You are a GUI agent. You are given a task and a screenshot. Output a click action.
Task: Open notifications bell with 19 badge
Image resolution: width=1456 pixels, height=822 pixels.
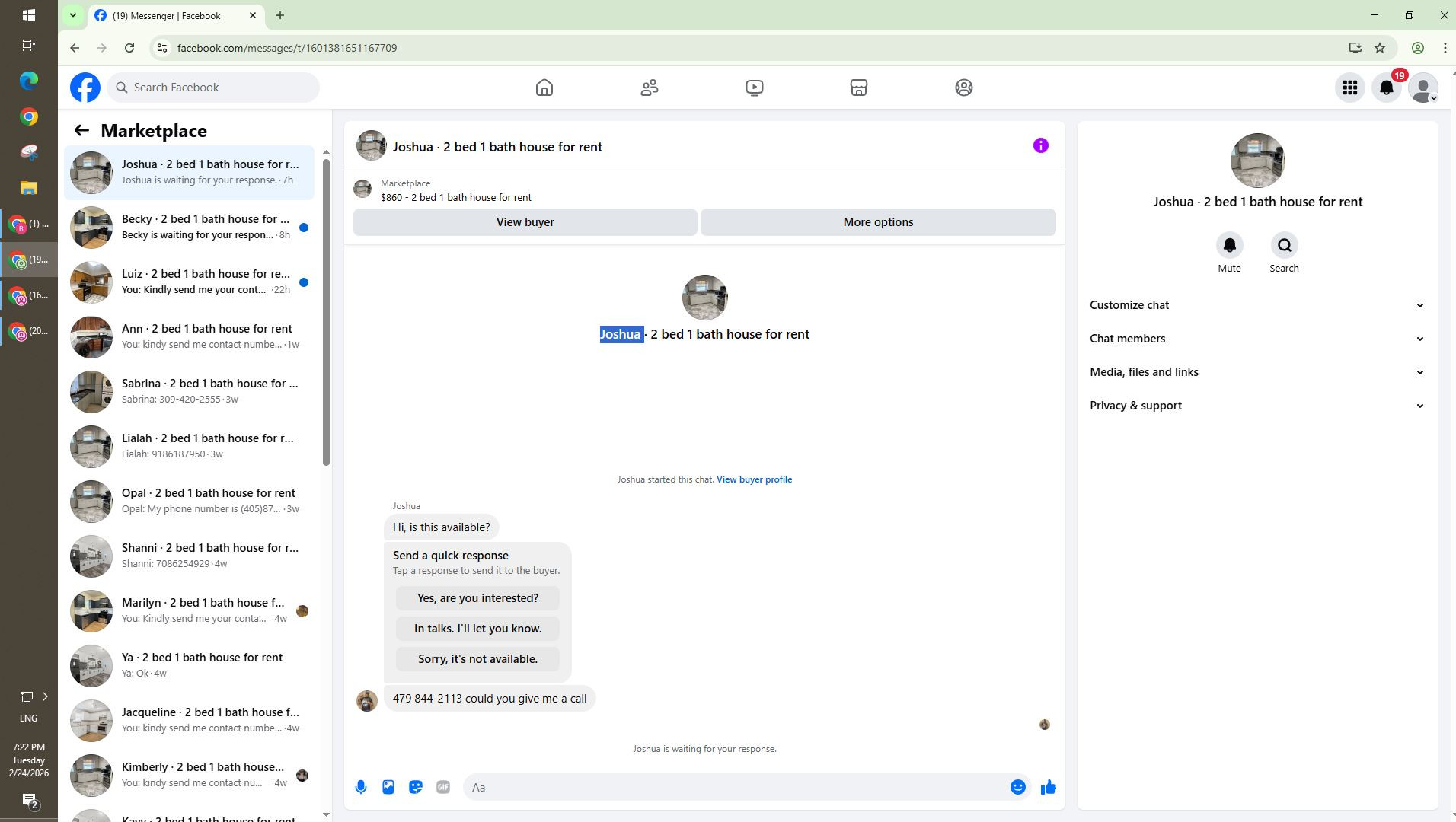(1387, 88)
